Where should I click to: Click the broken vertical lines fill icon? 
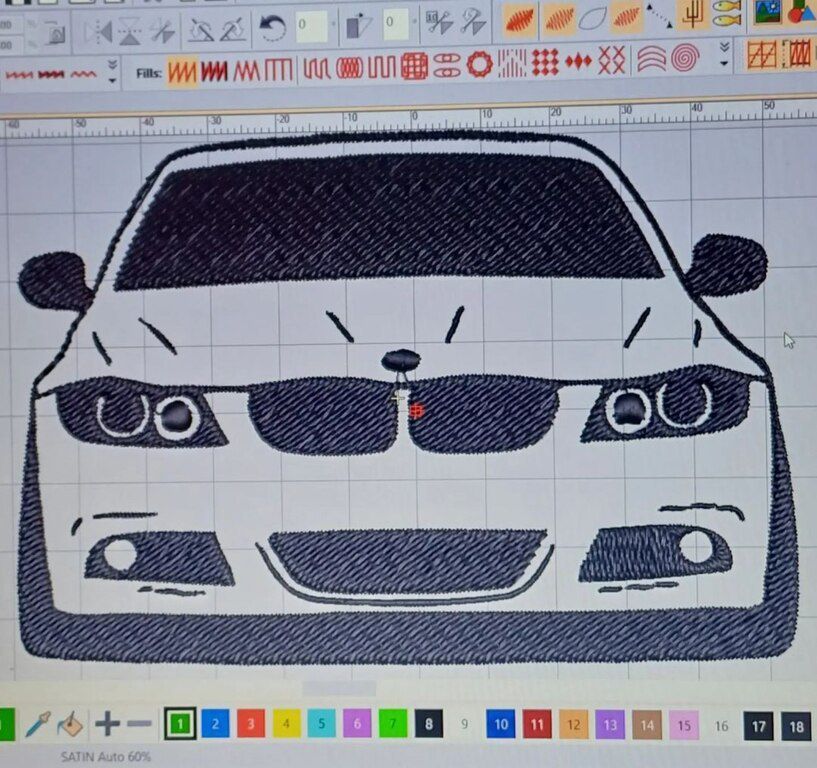[512, 63]
